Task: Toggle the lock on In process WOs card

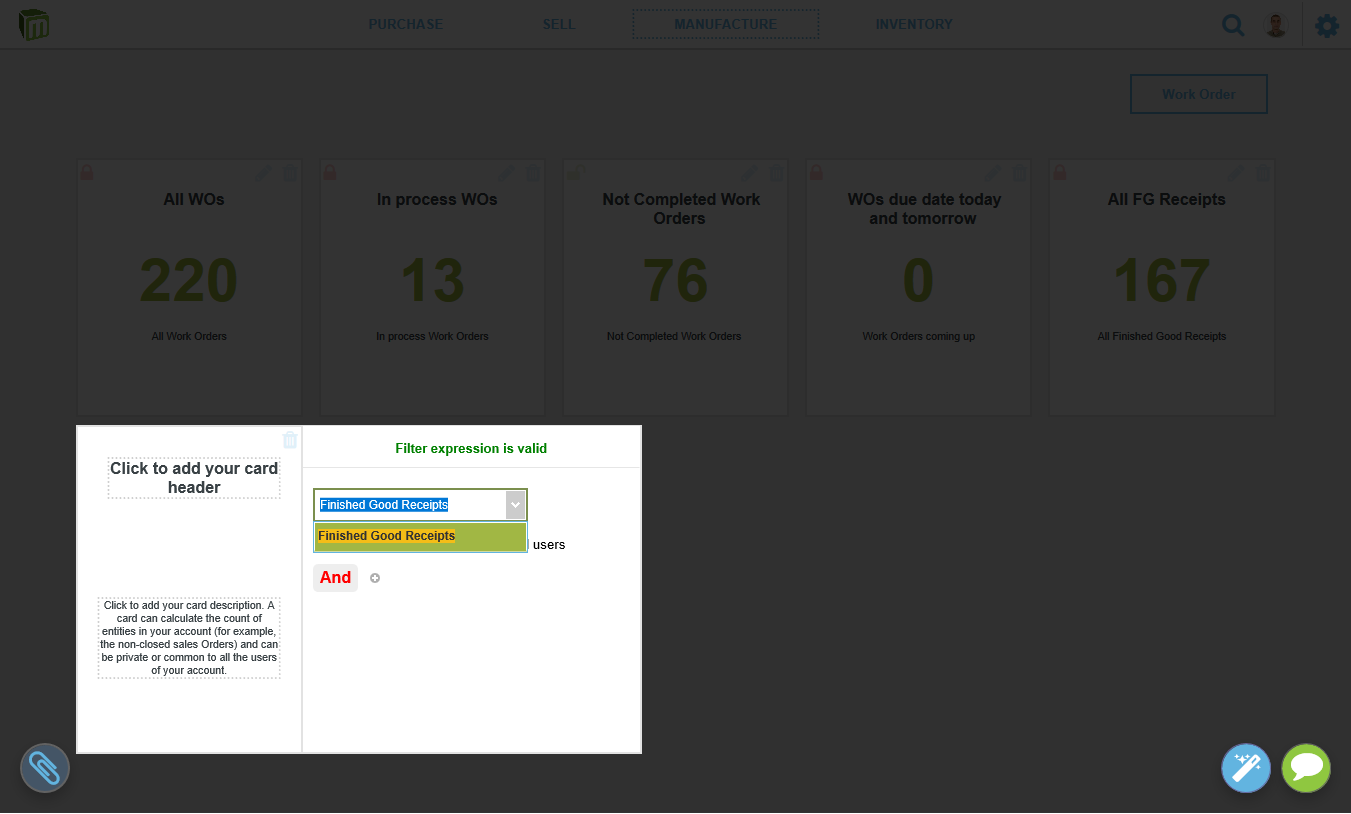Action: tap(331, 173)
